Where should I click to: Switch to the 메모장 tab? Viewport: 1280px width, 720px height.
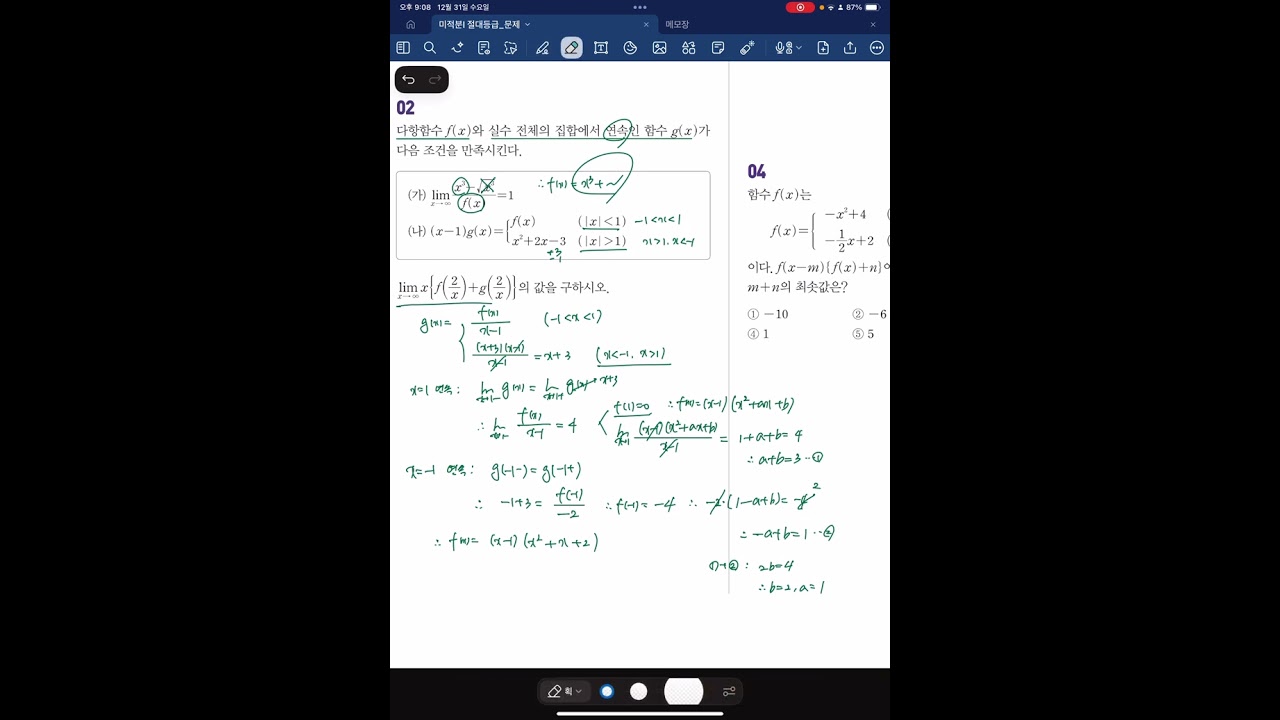coord(678,24)
